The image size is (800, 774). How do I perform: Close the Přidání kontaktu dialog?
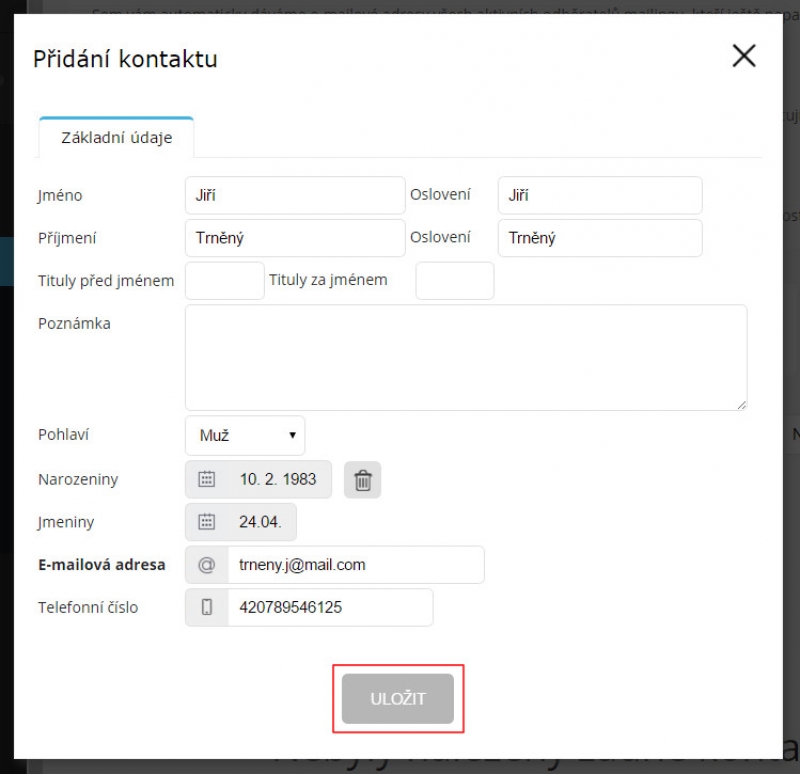point(744,56)
